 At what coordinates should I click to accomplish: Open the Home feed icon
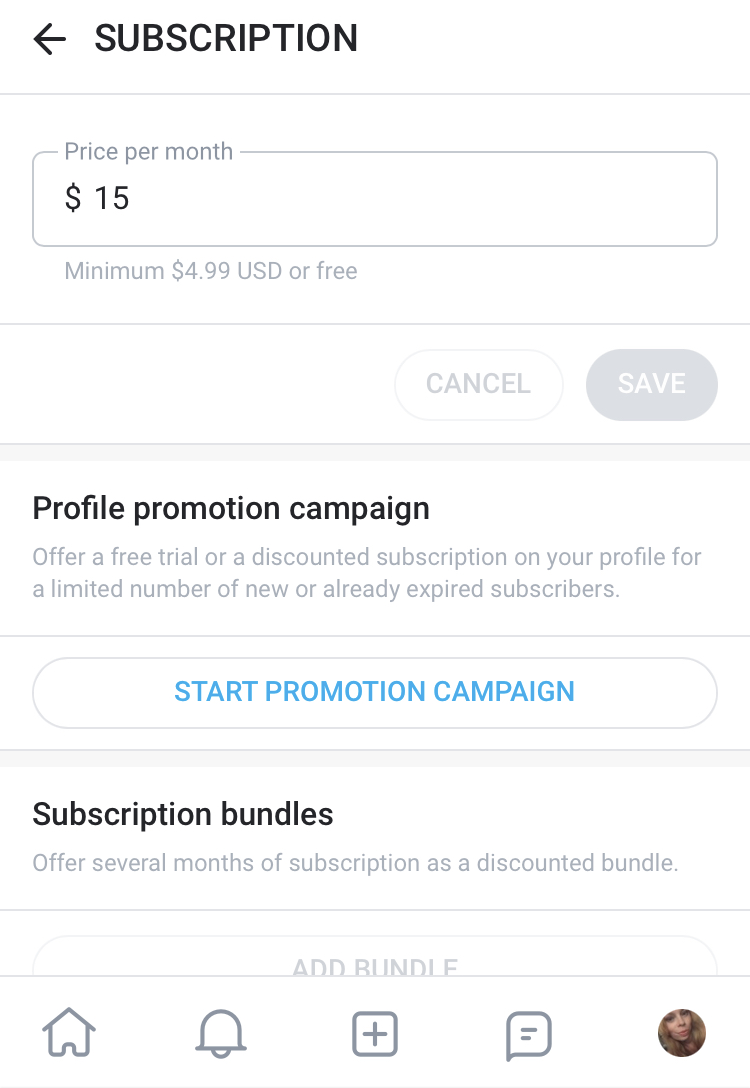[x=69, y=1032]
